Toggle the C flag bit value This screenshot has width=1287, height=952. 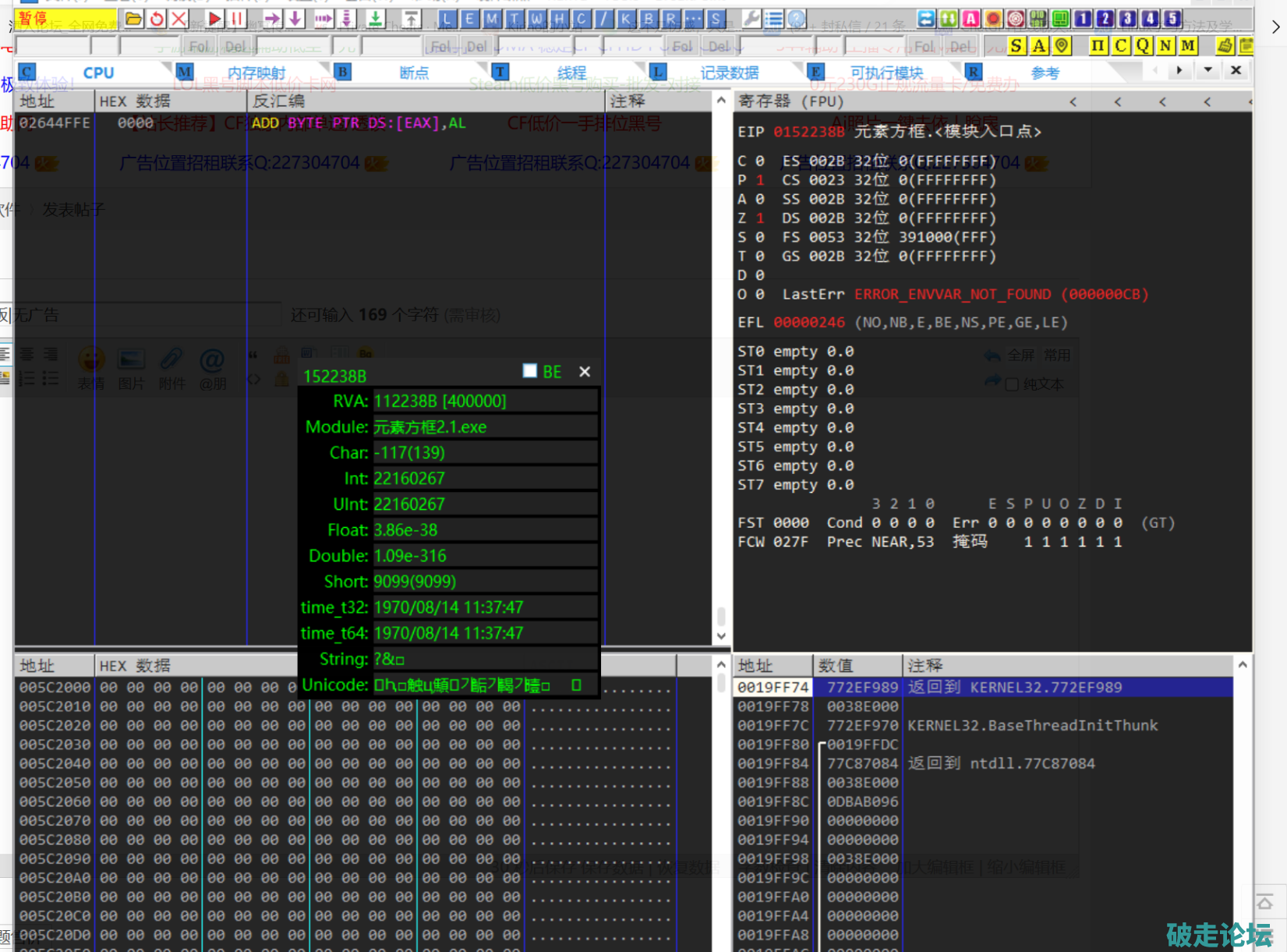[x=760, y=161]
